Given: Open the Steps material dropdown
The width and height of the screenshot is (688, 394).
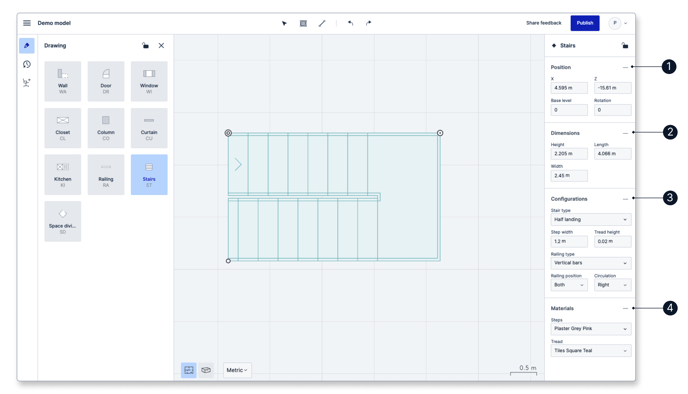Looking at the screenshot, I should pyautogui.click(x=591, y=329).
